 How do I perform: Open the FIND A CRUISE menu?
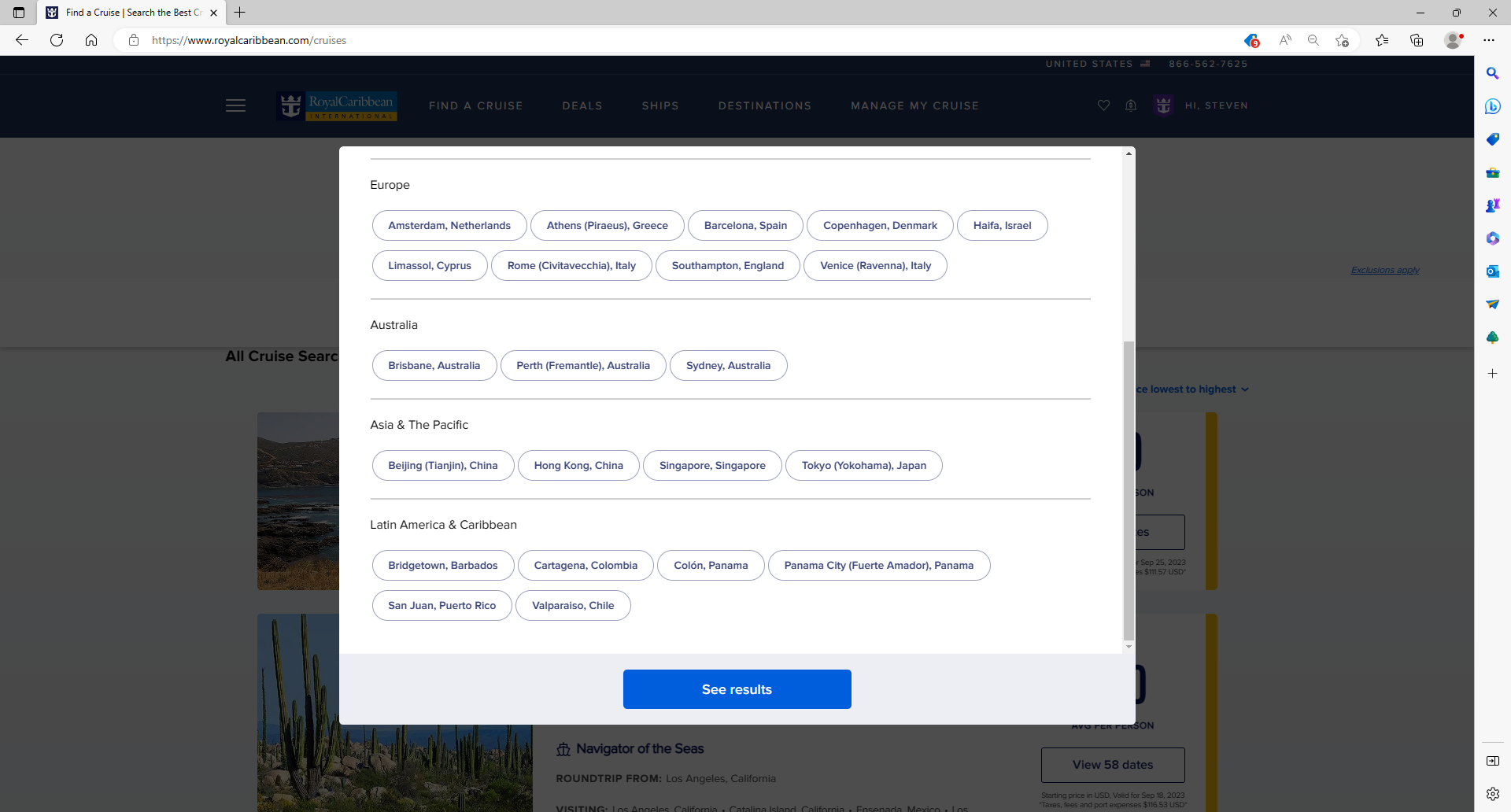475,105
